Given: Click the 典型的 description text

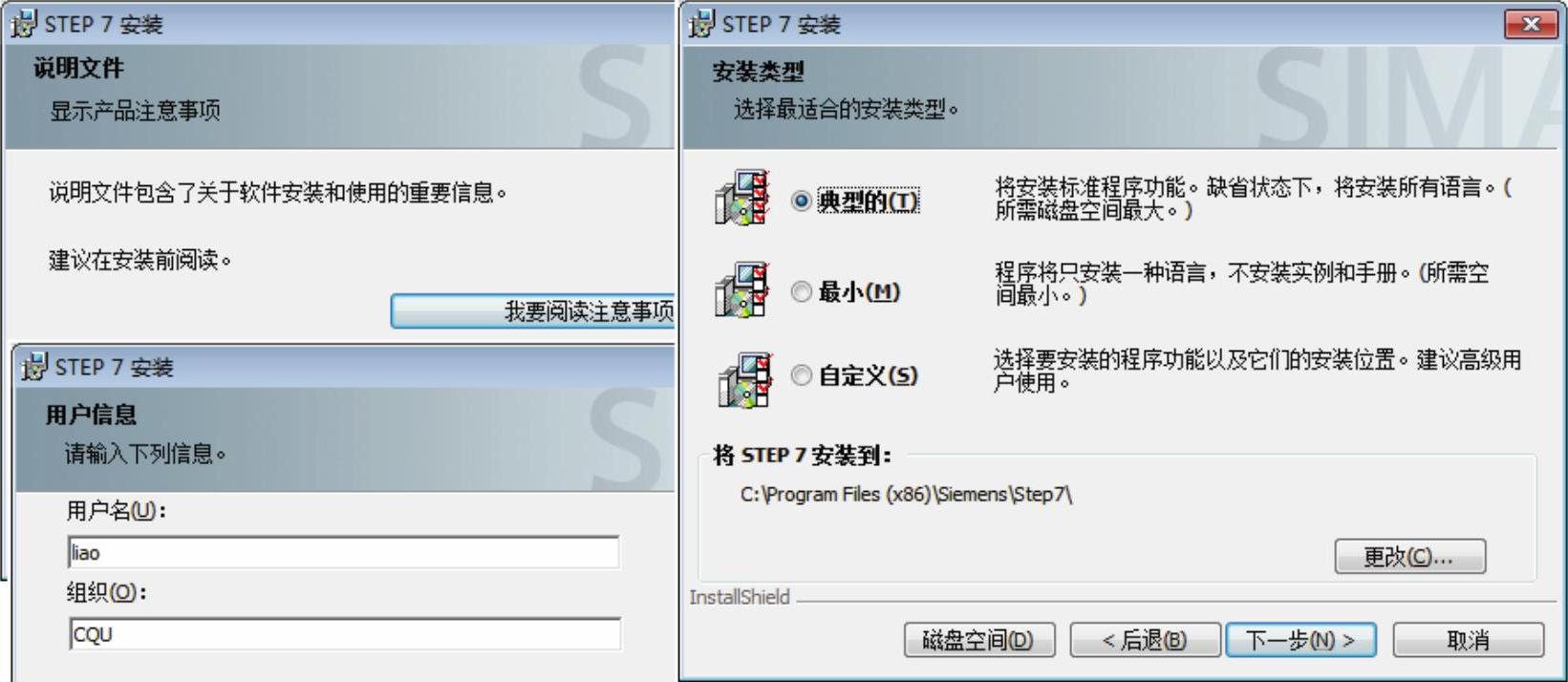Looking at the screenshot, I should 1253,199.
